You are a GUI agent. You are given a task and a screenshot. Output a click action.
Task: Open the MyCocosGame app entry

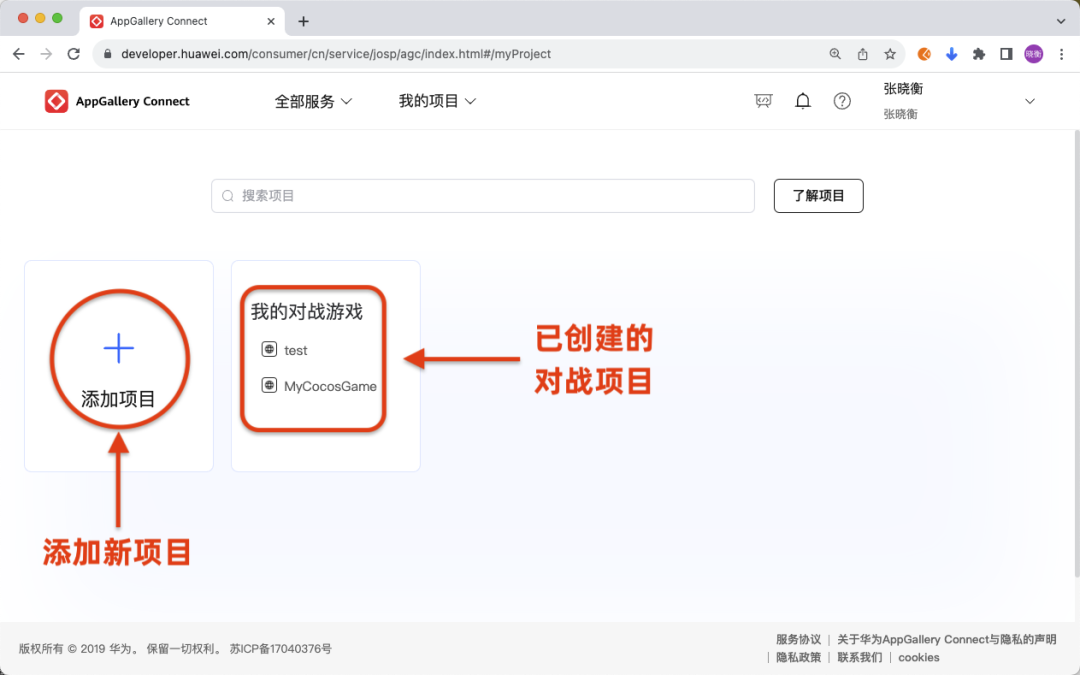(330, 386)
